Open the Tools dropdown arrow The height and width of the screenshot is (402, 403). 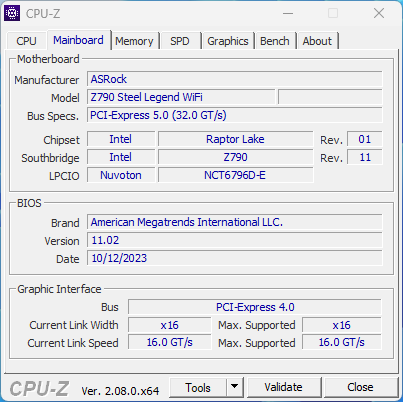click(235, 387)
